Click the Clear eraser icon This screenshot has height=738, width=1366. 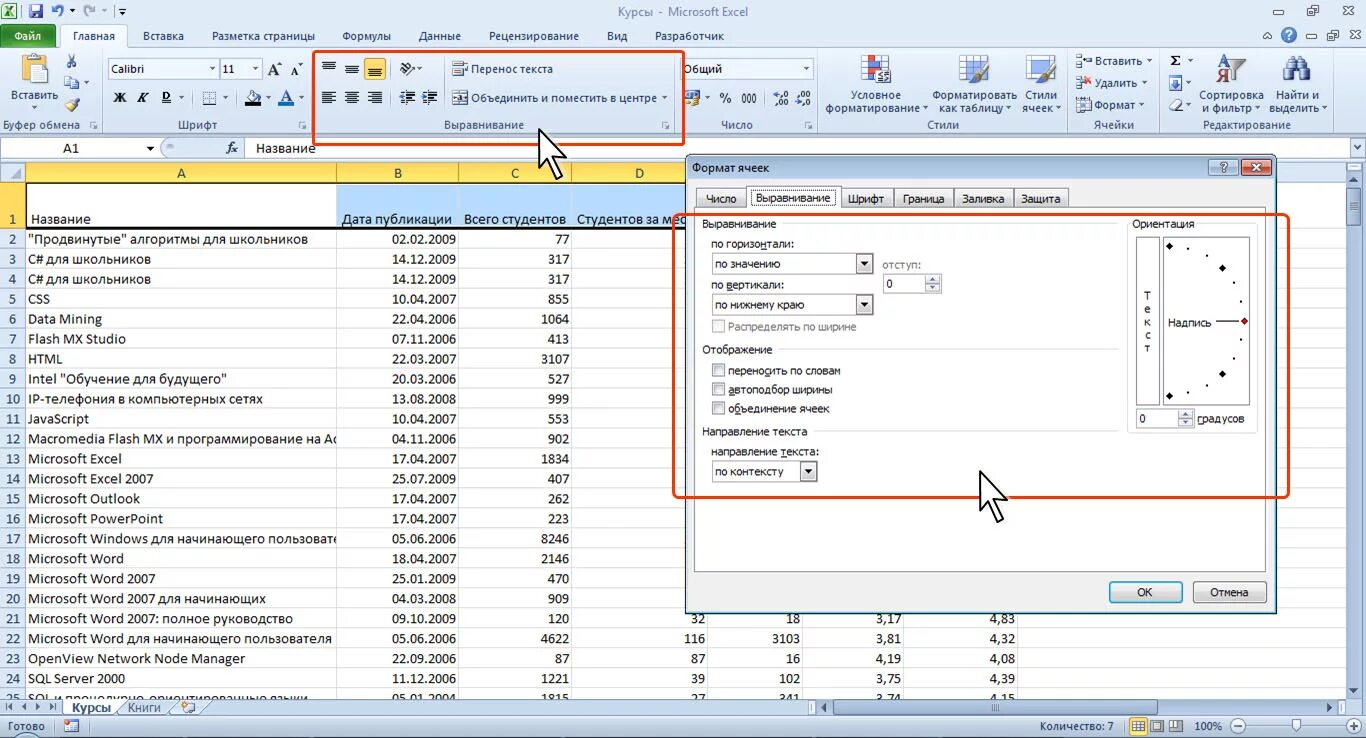pos(1176,105)
